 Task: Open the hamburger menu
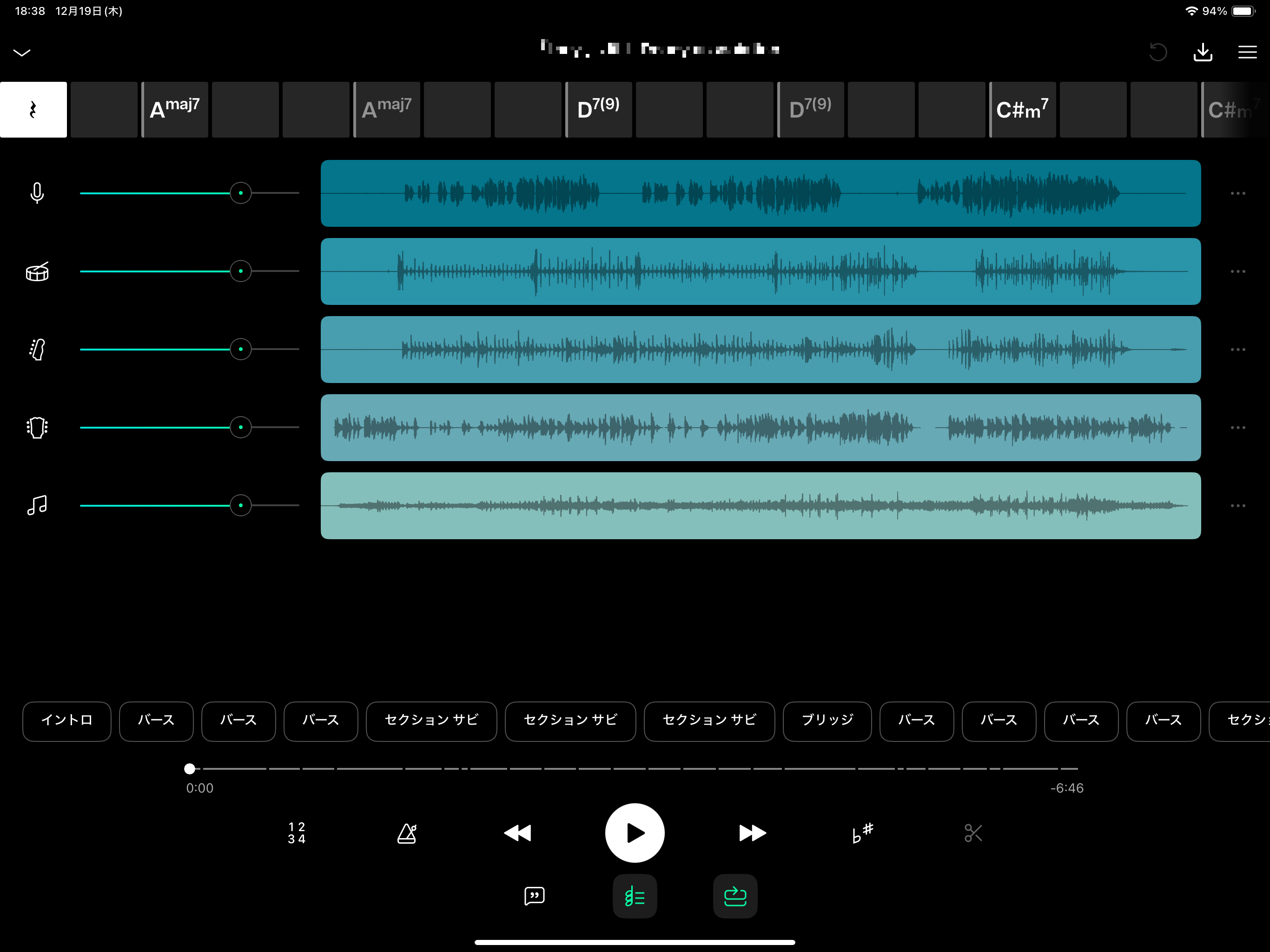pyautogui.click(x=1247, y=52)
